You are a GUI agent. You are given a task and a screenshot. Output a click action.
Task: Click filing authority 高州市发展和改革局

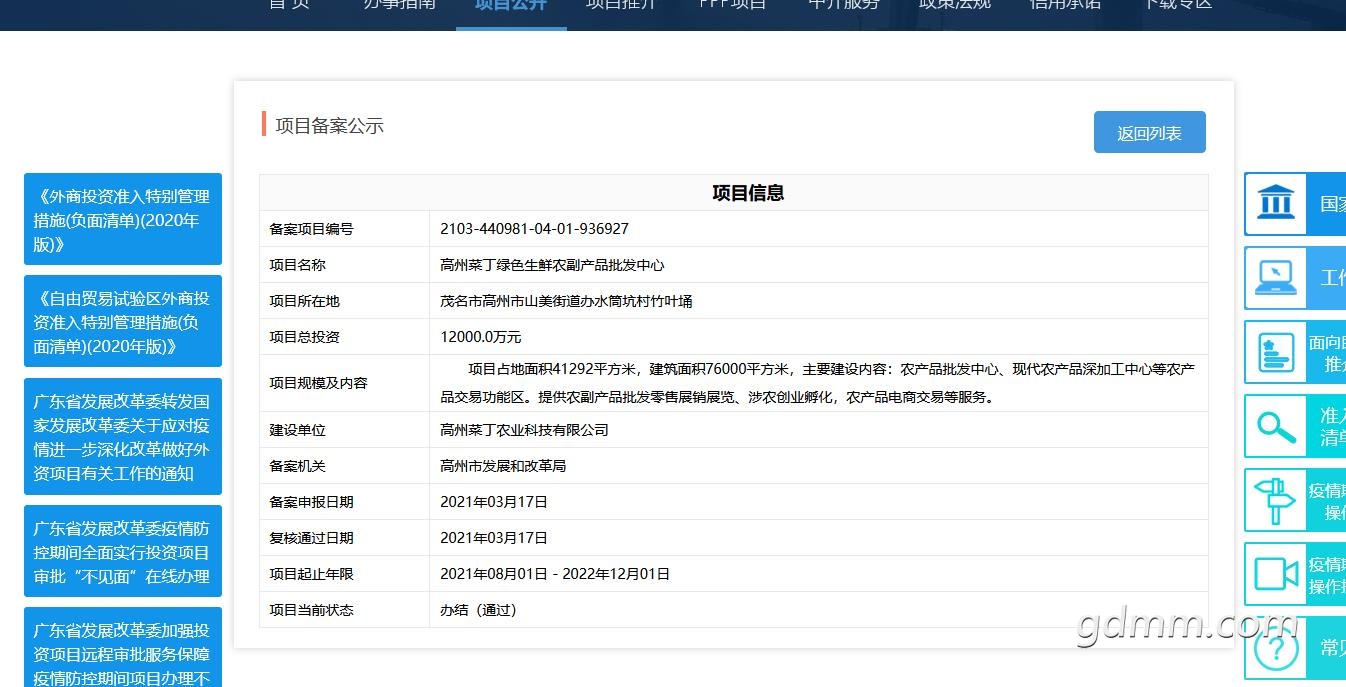503,466
